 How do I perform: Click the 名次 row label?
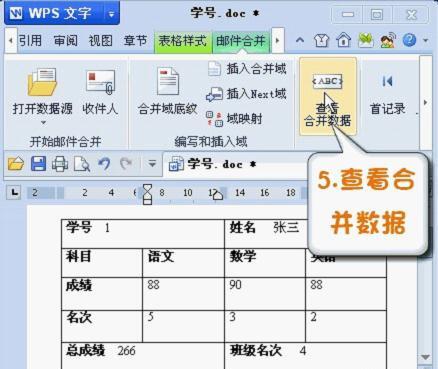[79, 317]
